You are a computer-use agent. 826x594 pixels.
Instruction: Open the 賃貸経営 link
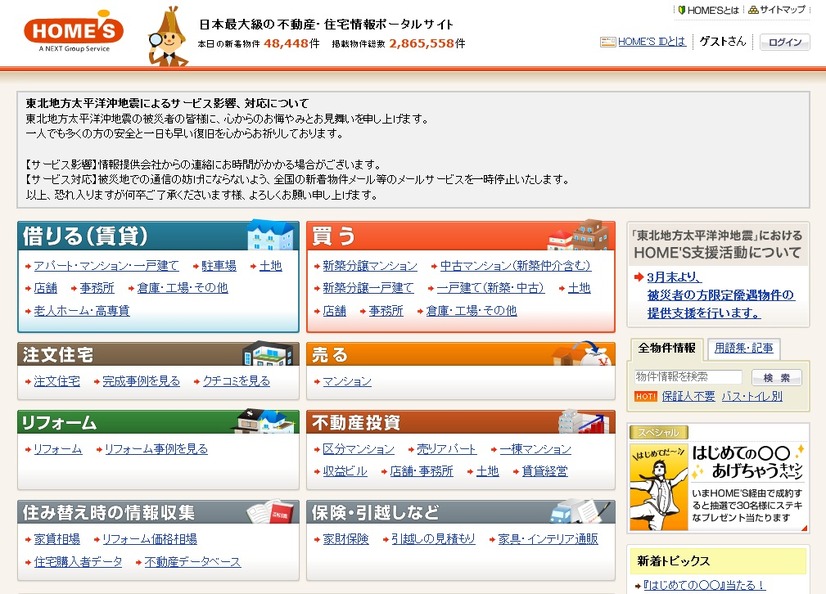(x=545, y=471)
